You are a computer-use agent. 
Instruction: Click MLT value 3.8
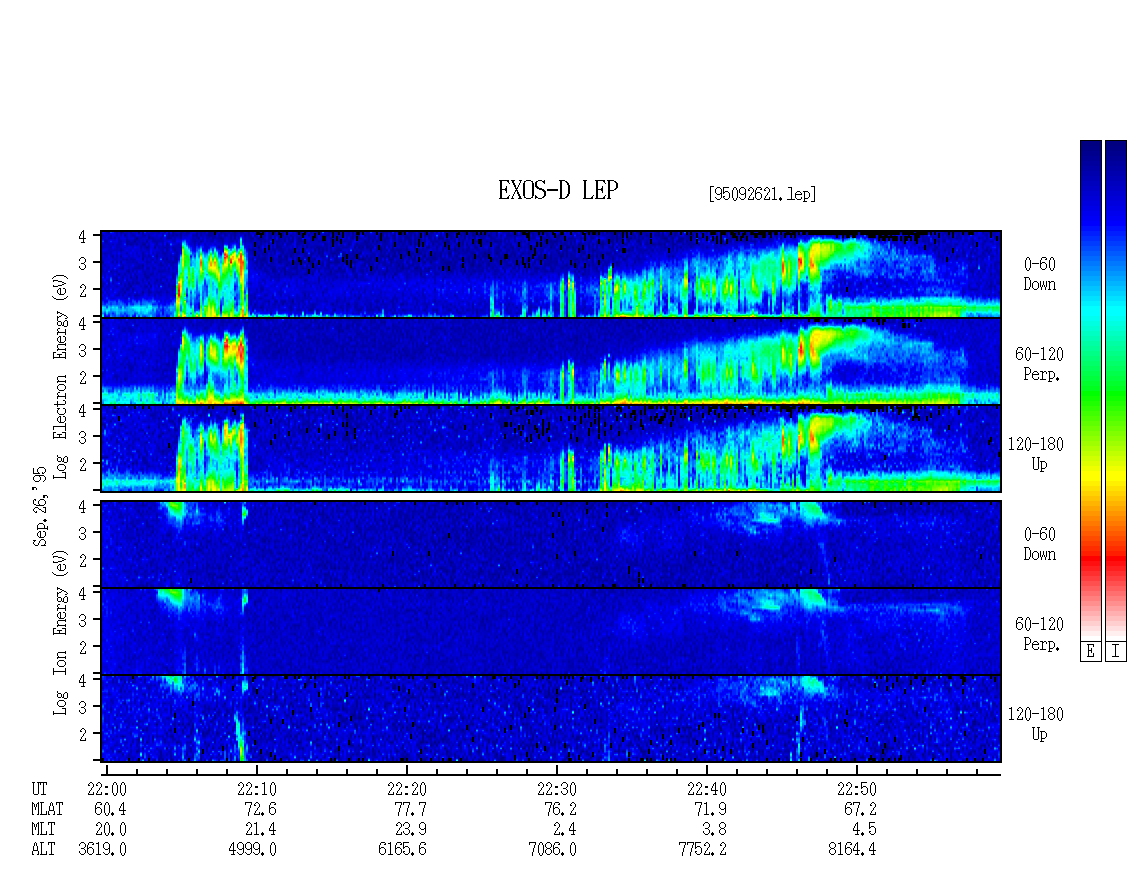coord(714,830)
